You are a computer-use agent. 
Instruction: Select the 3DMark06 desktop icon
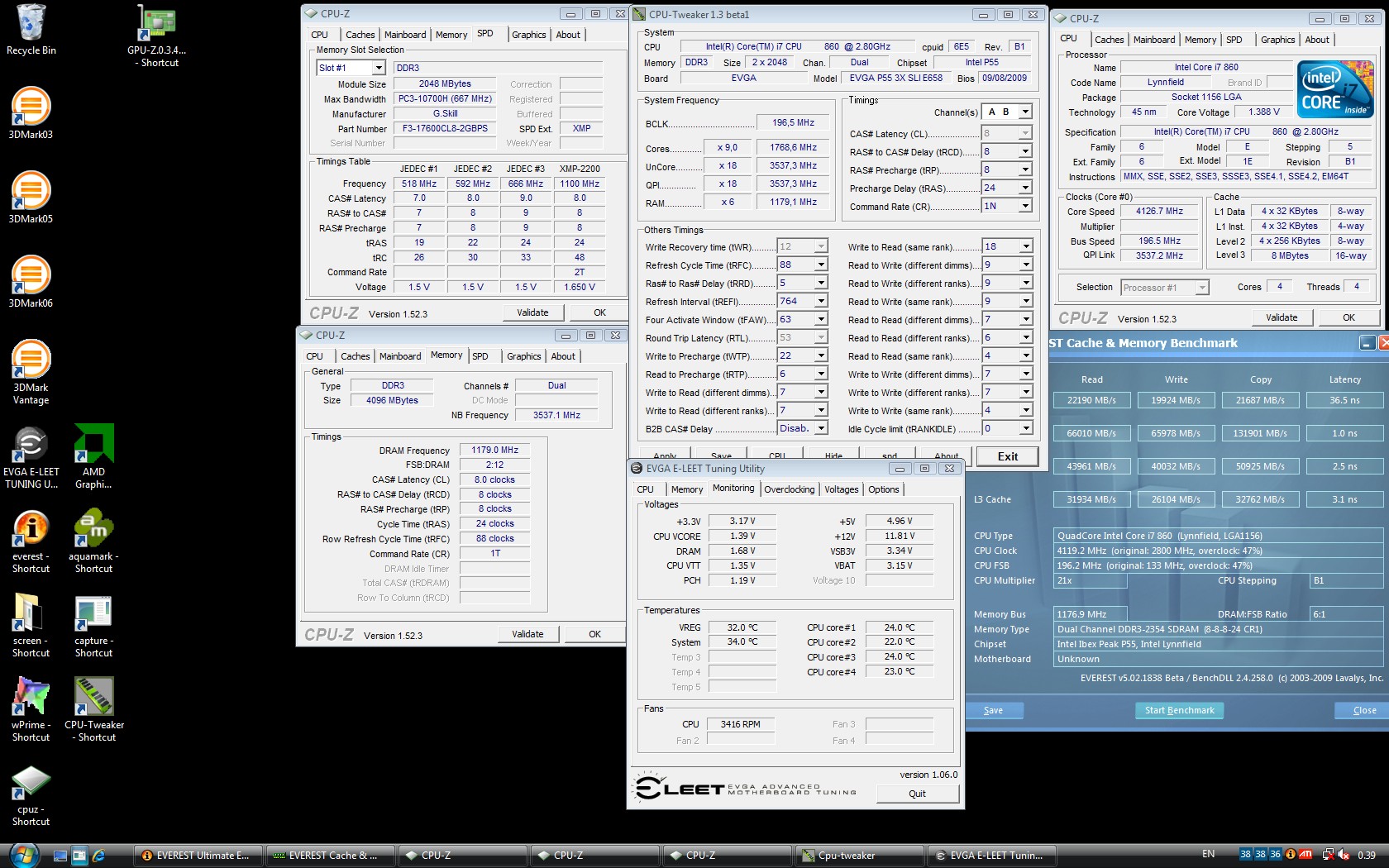tap(31, 282)
